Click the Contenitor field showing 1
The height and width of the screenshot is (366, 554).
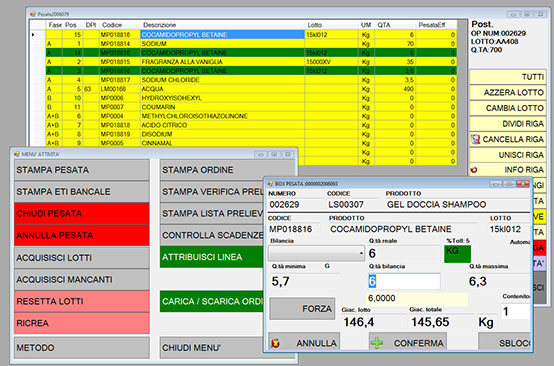[x=515, y=311]
